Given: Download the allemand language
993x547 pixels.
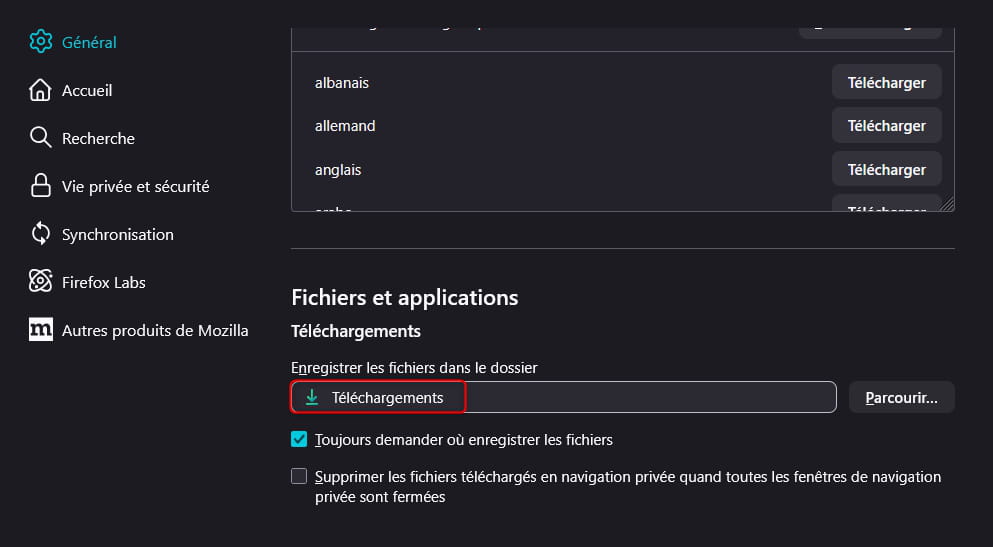Looking at the screenshot, I should tap(886, 126).
